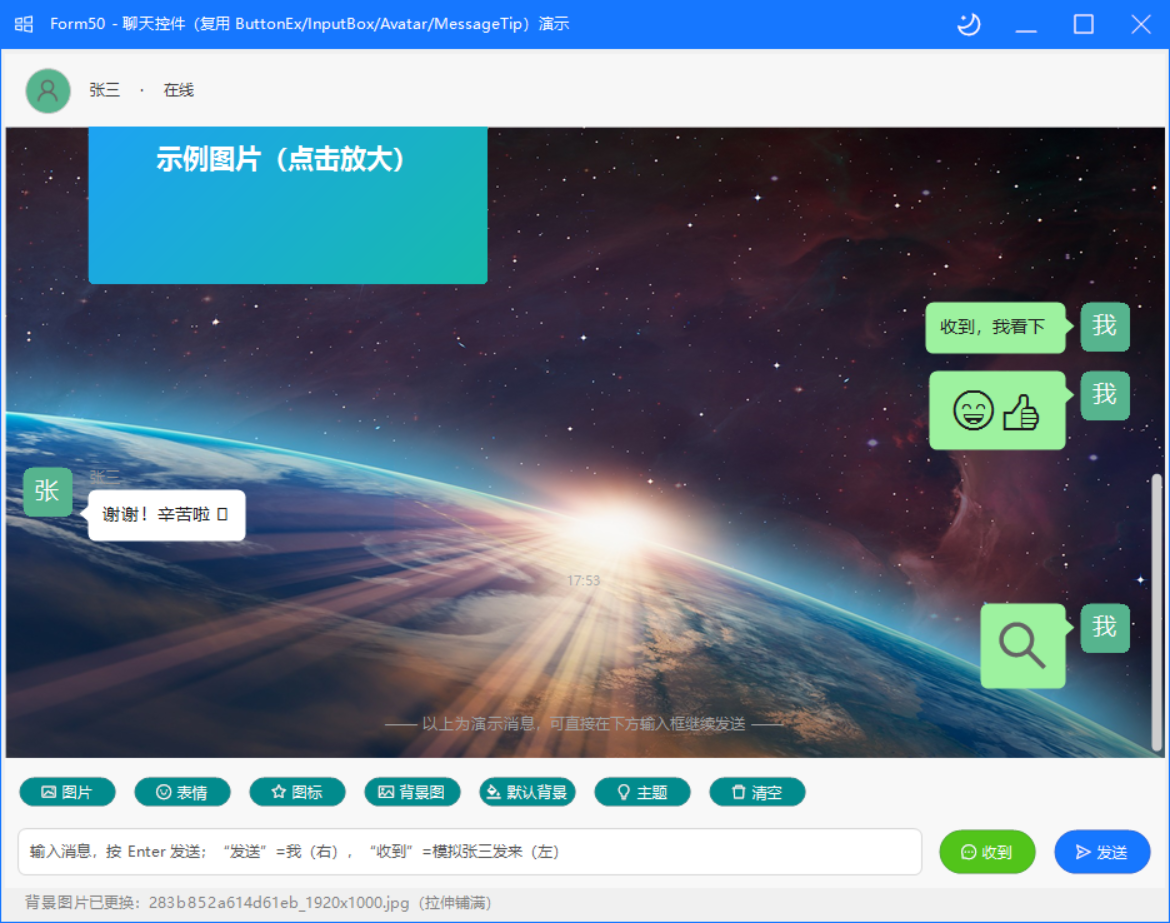The width and height of the screenshot is (1170, 923).
Task: Click the 张 avatar beside 谢谢！辛苦啦
Action: pyautogui.click(x=48, y=492)
